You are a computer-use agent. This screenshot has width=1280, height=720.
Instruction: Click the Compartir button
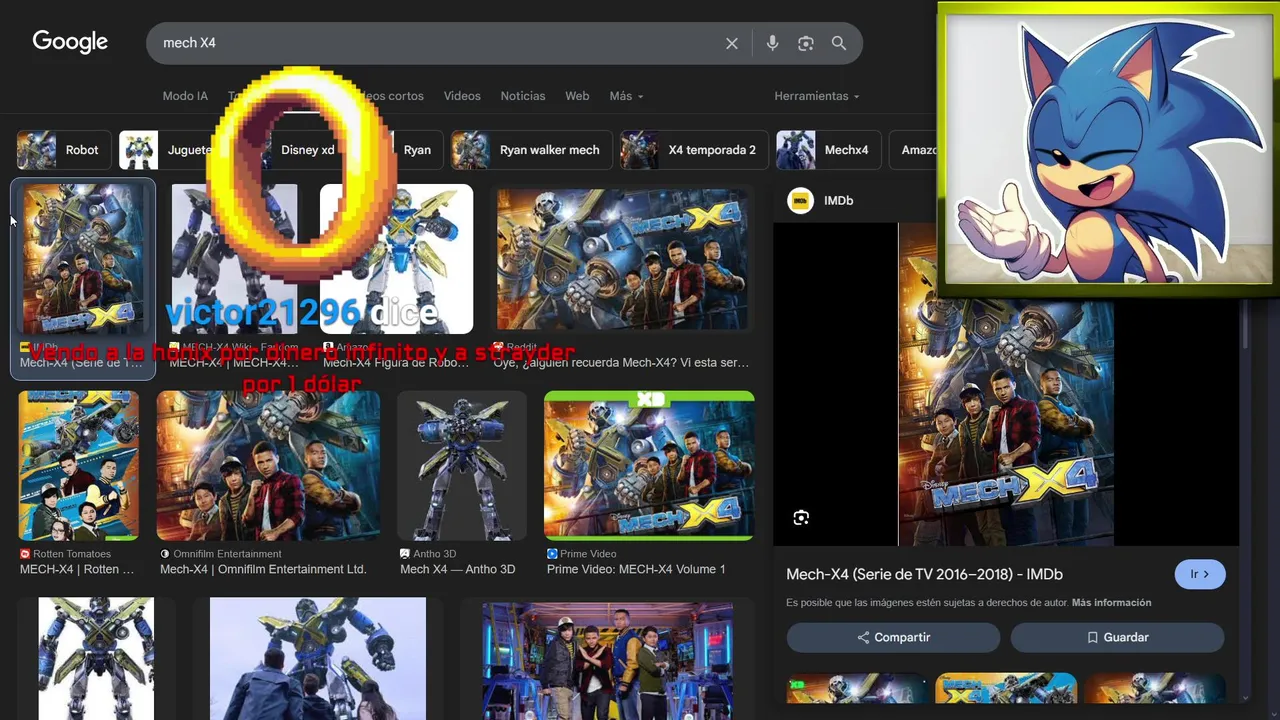click(x=893, y=637)
